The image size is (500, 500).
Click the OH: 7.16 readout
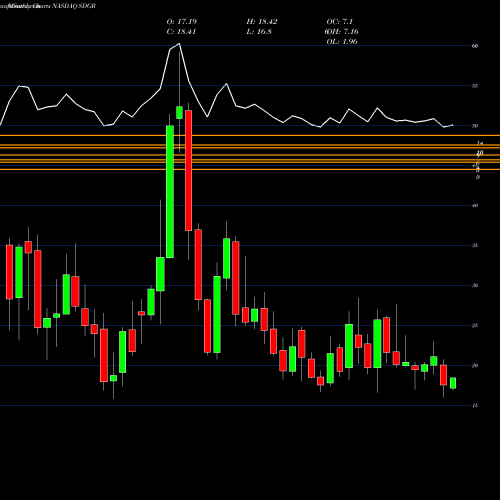click(342, 32)
